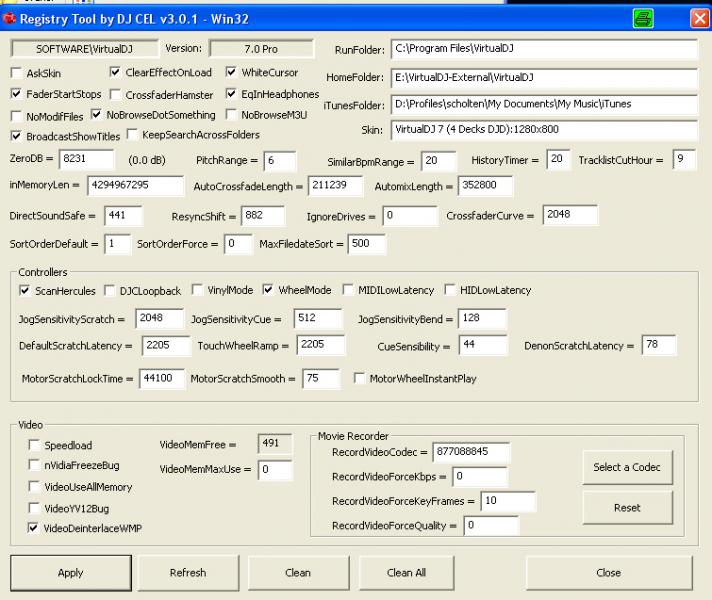
Task: Click the green printer icon in title bar
Action: point(643,19)
